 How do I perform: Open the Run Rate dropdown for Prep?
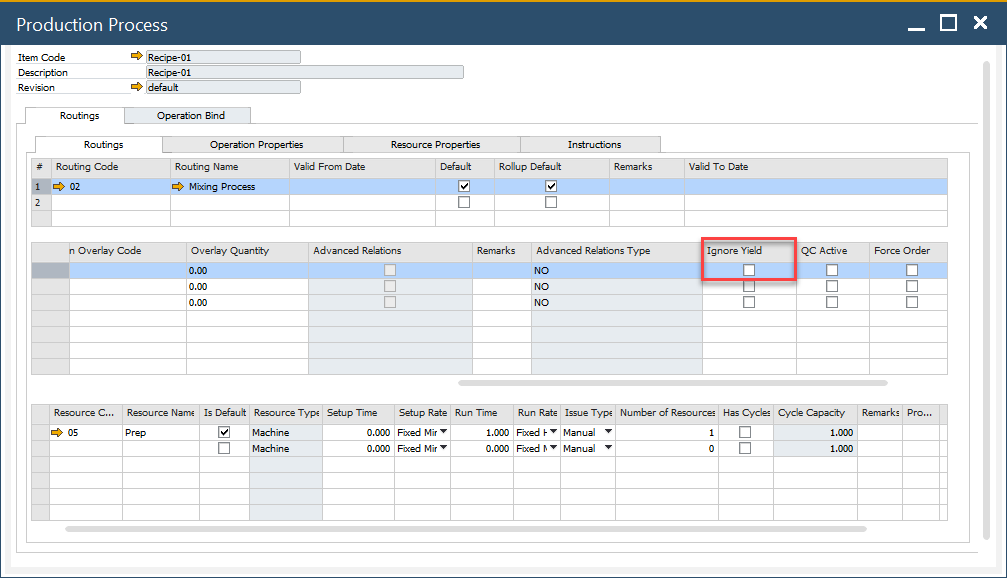click(551, 432)
